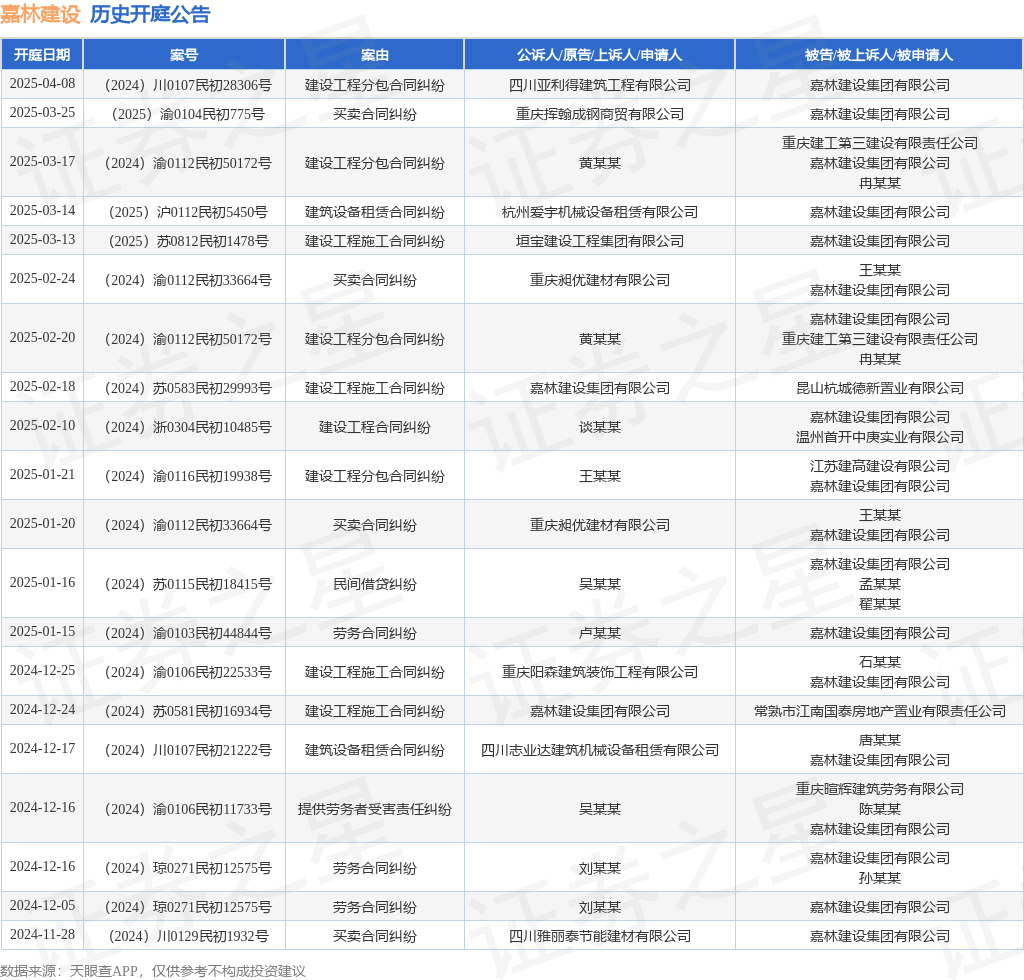This screenshot has width=1024, height=980.
Task: Click date 2025-01-20
Action: (x=42, y=524)
